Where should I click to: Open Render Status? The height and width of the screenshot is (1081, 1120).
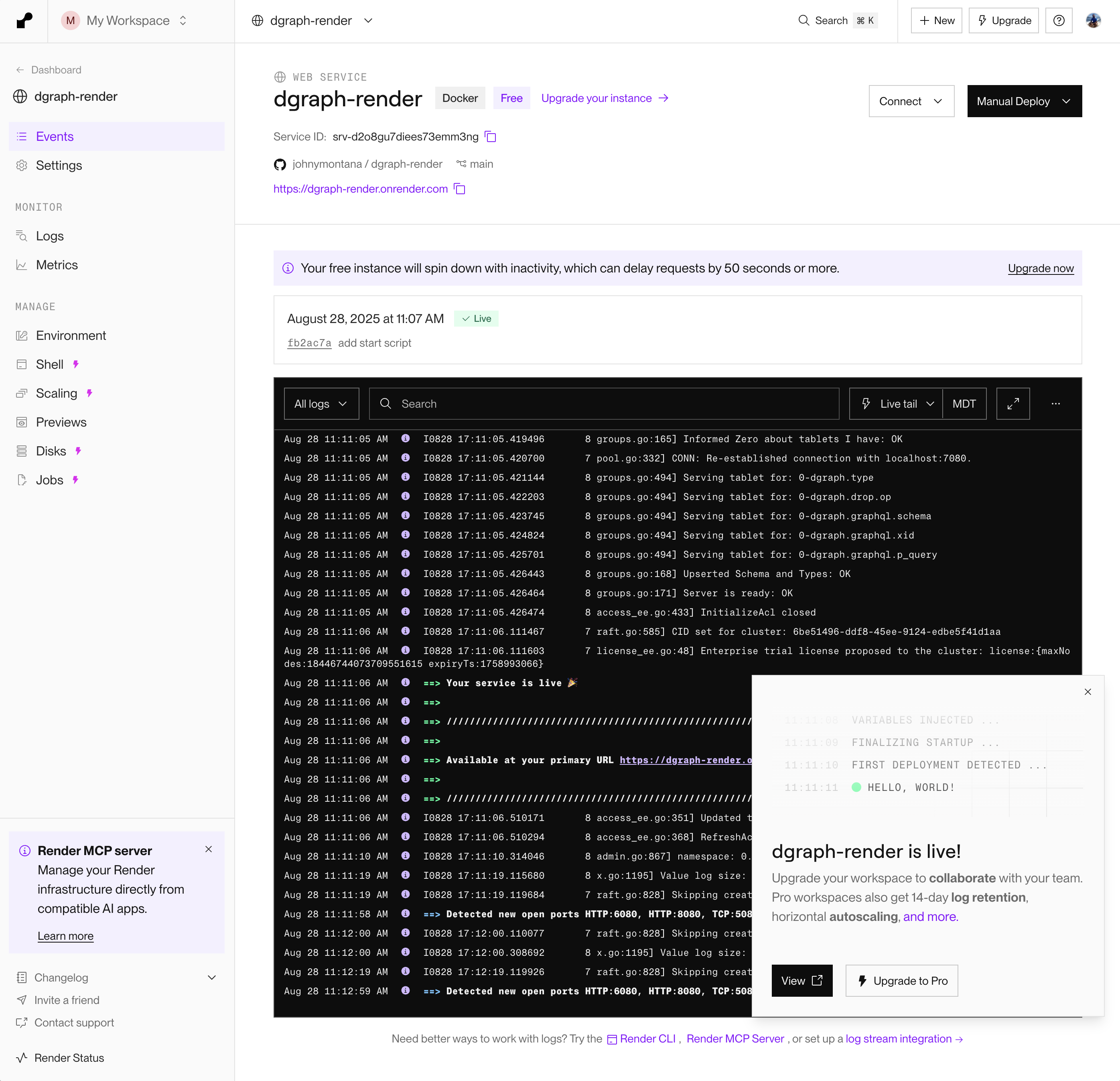pyautogui.click(x=61, y=1058)
